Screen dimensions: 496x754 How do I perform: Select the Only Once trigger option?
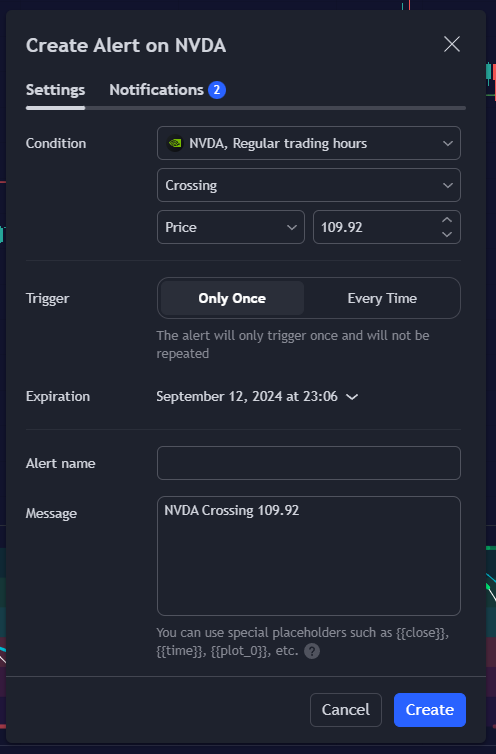[232, 298]
